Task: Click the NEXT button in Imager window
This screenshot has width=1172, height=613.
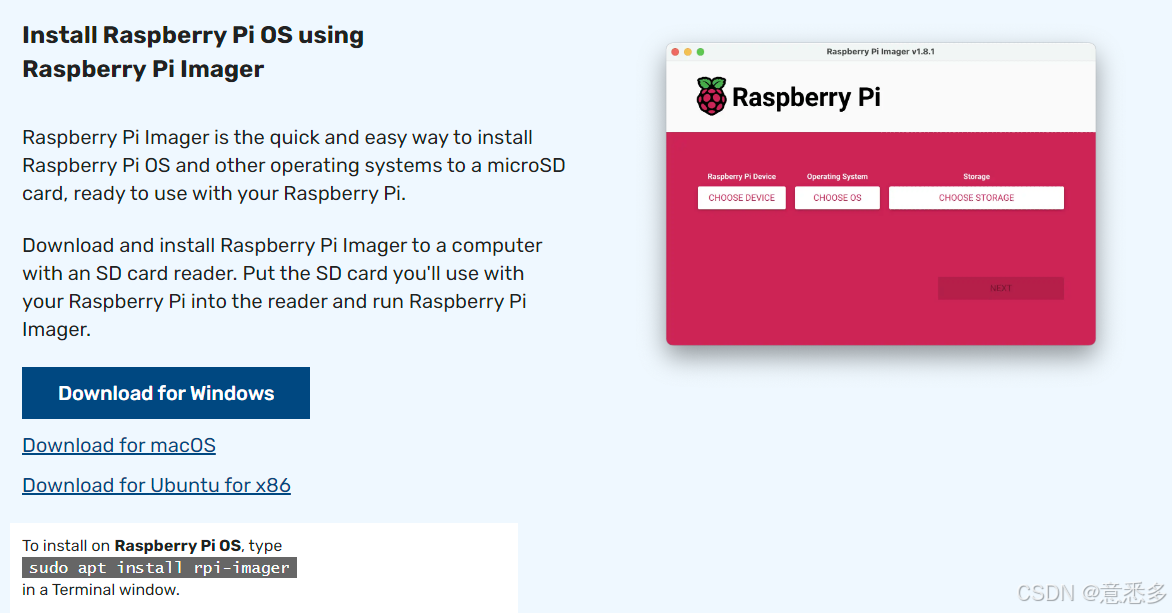Action: point(1001,289)
